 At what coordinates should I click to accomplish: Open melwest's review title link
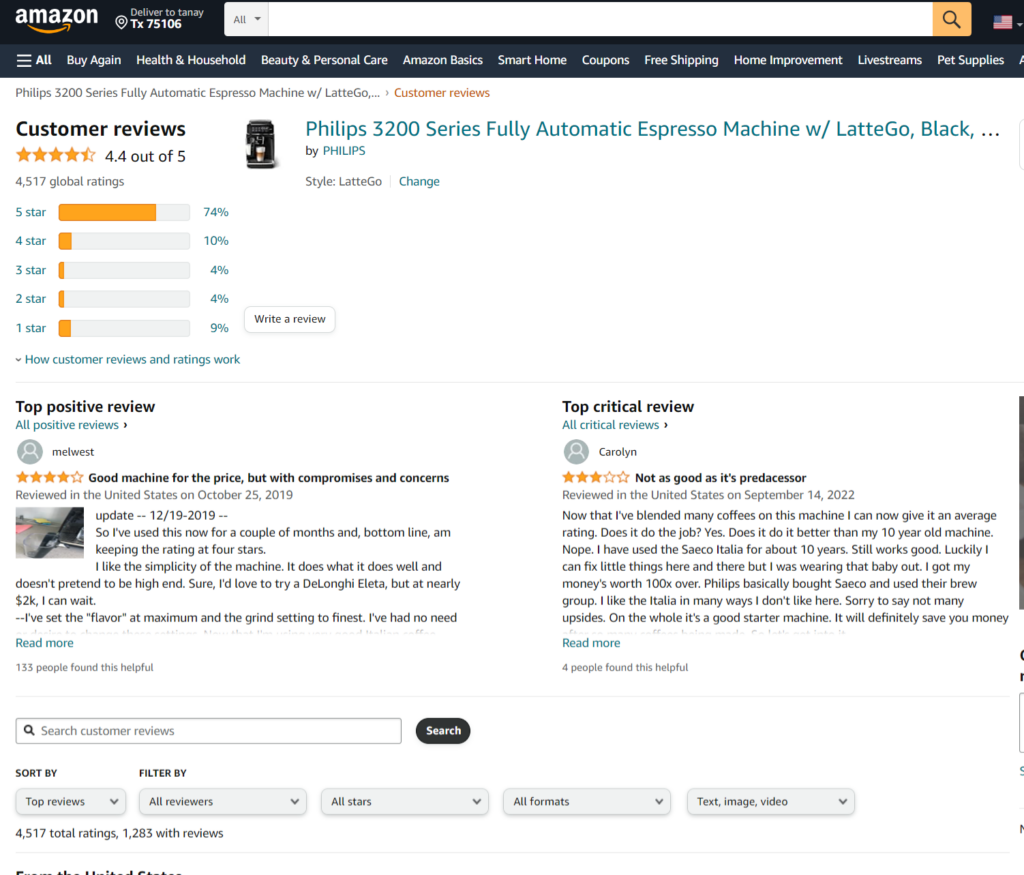[268, 478]
